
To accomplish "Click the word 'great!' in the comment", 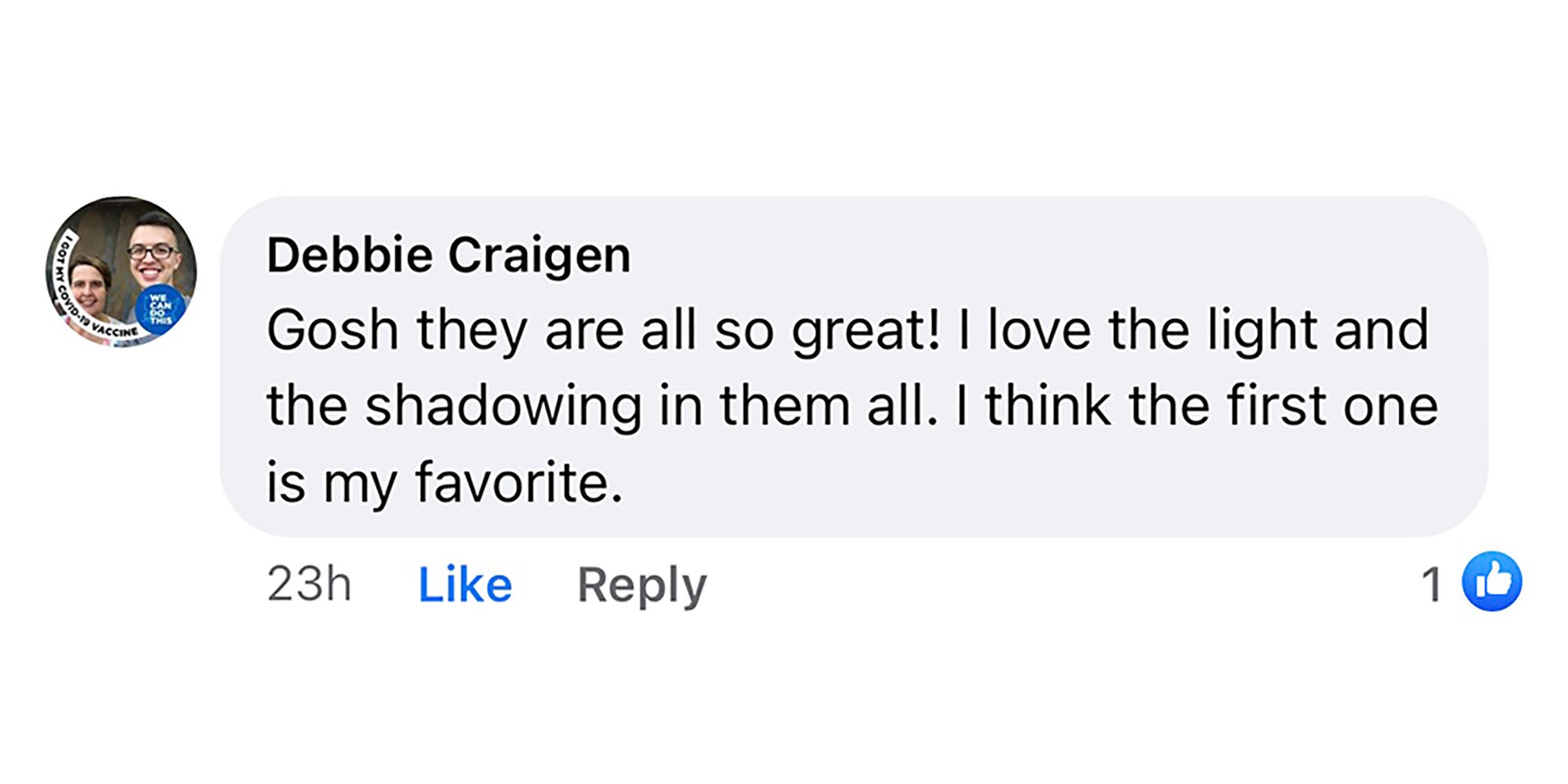I will pos(866,330).
